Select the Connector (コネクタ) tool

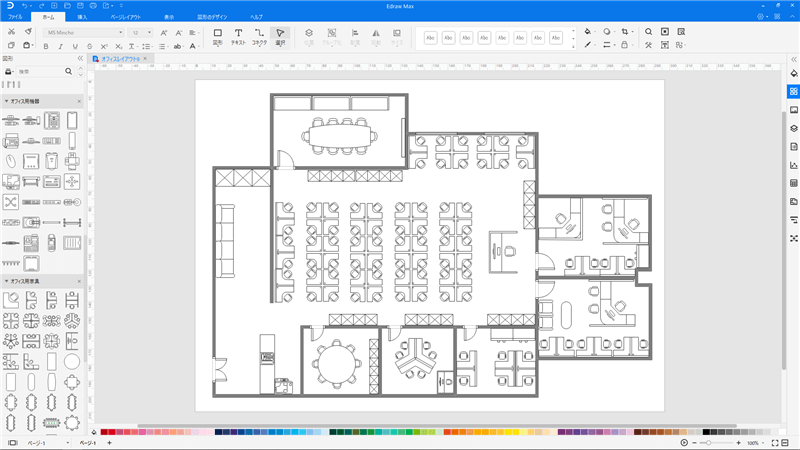coord(260,36)
